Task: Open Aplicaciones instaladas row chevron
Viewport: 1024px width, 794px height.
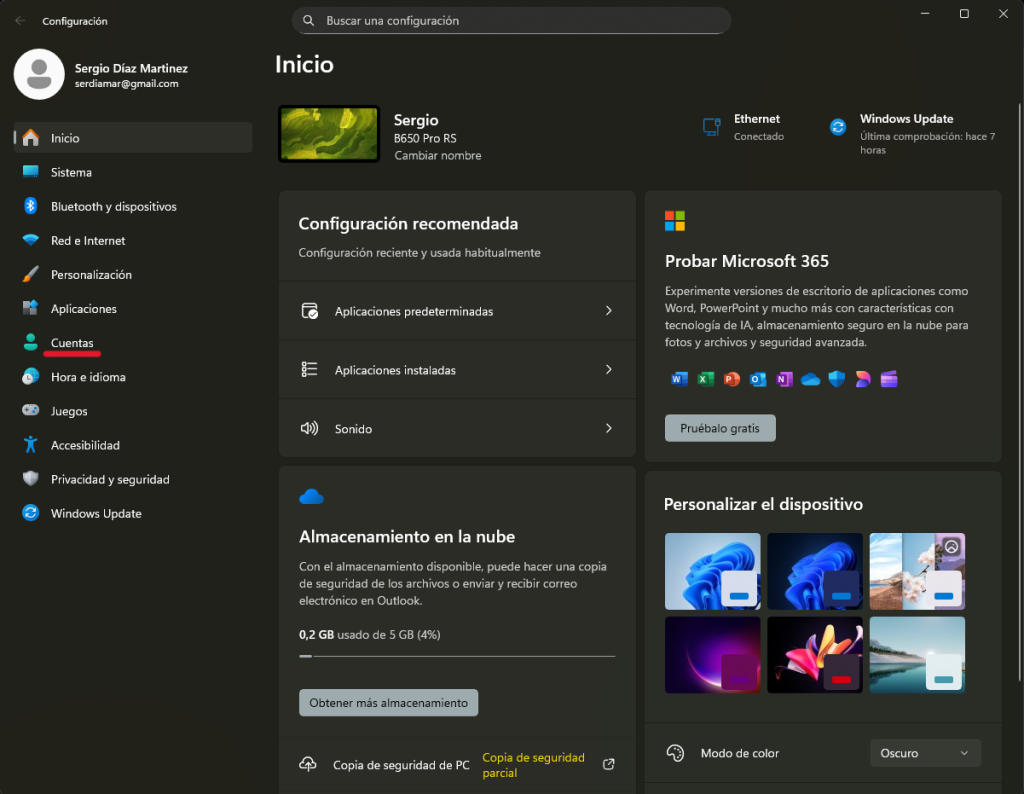Action: pyautogui.click(x=608, y=370)
